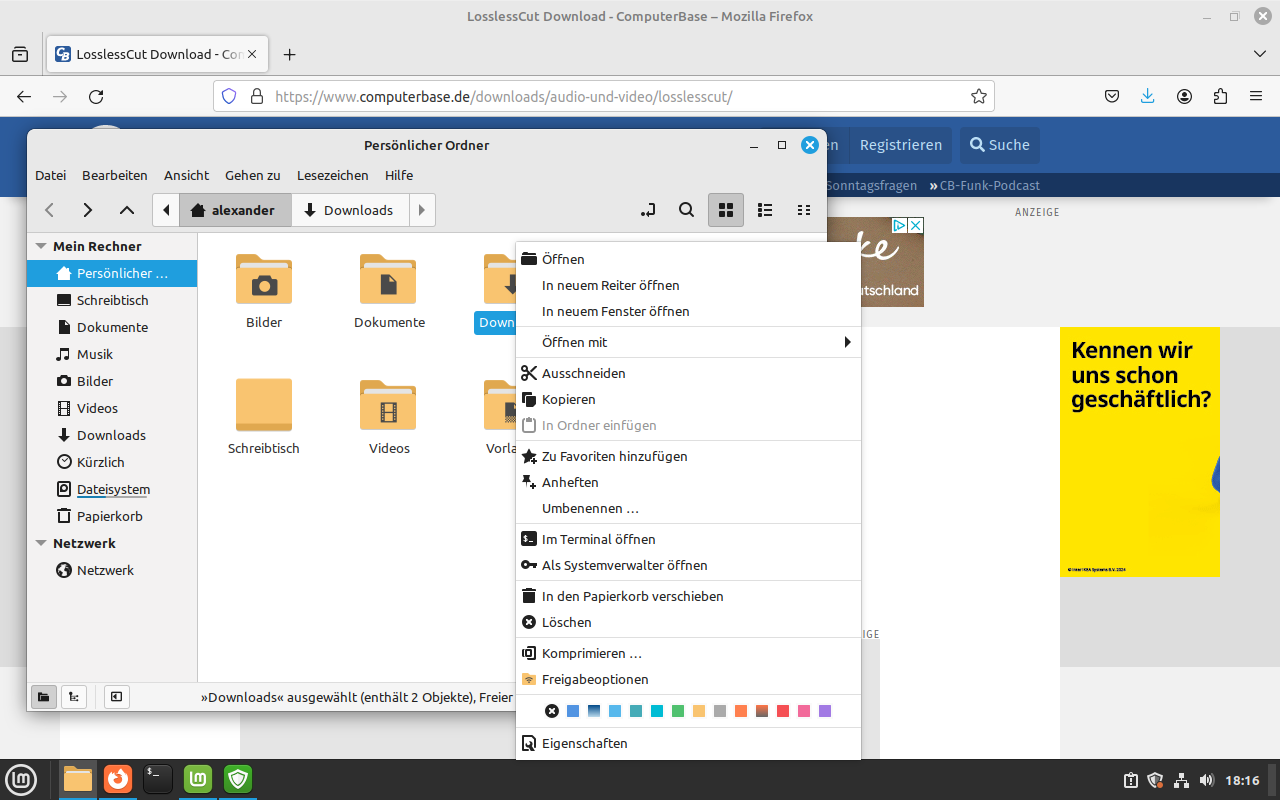
Task: Click Firefox icon in the taskbar
Action: point(118,779)
